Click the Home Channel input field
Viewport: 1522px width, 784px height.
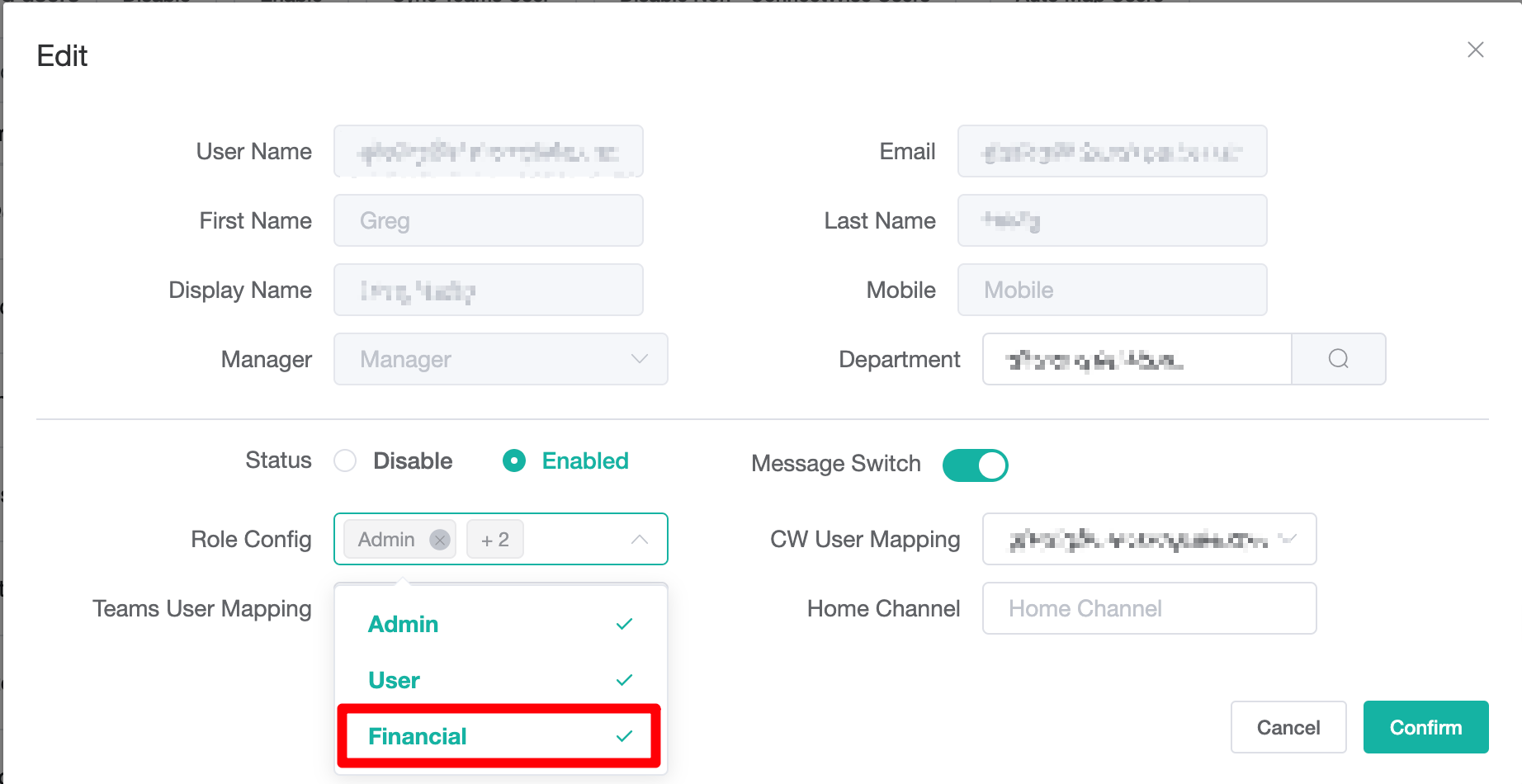pos(1149,608)
